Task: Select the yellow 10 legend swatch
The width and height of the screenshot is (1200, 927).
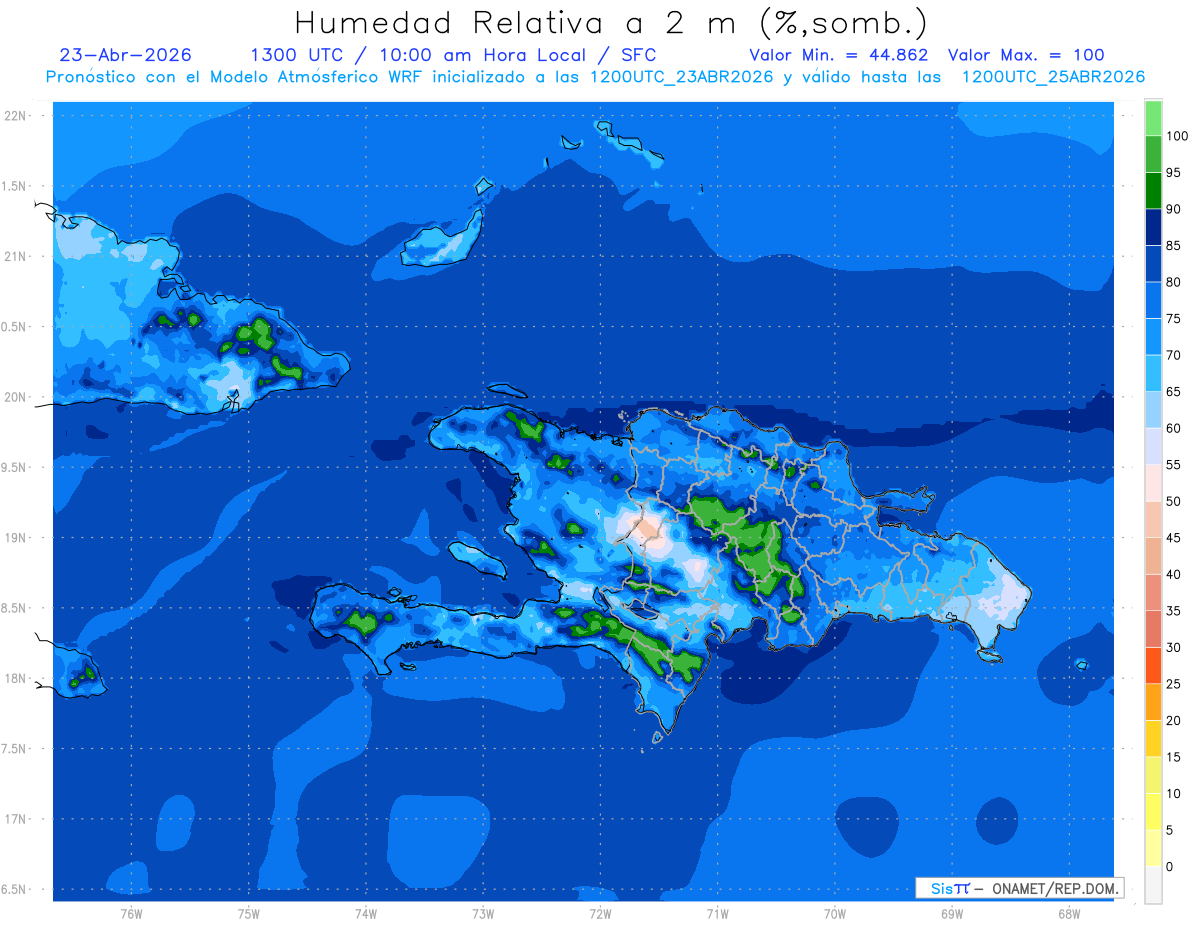Action: point(1153,775)
